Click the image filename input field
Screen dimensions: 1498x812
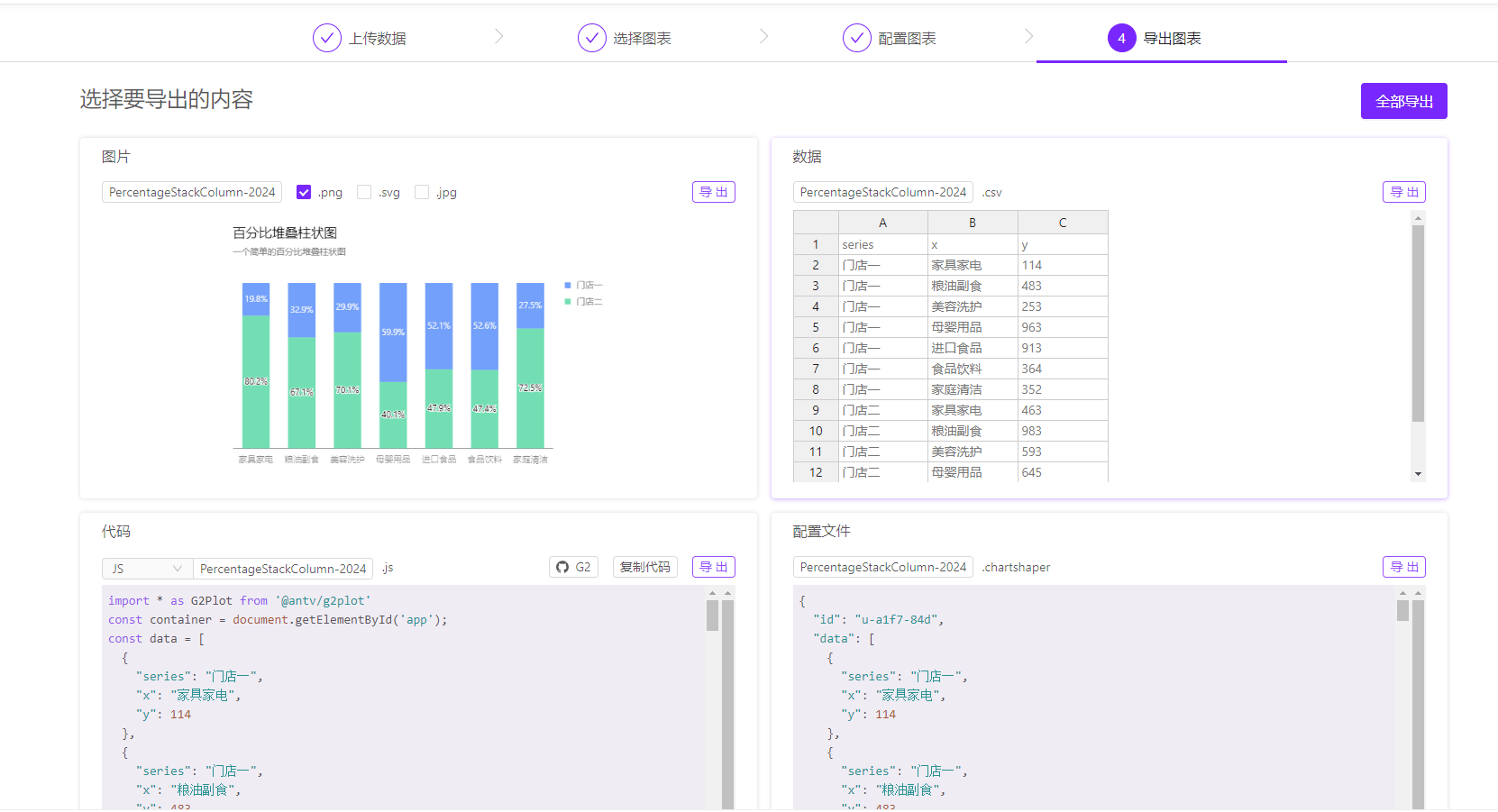pyautogui.click(x=192, y=192)
